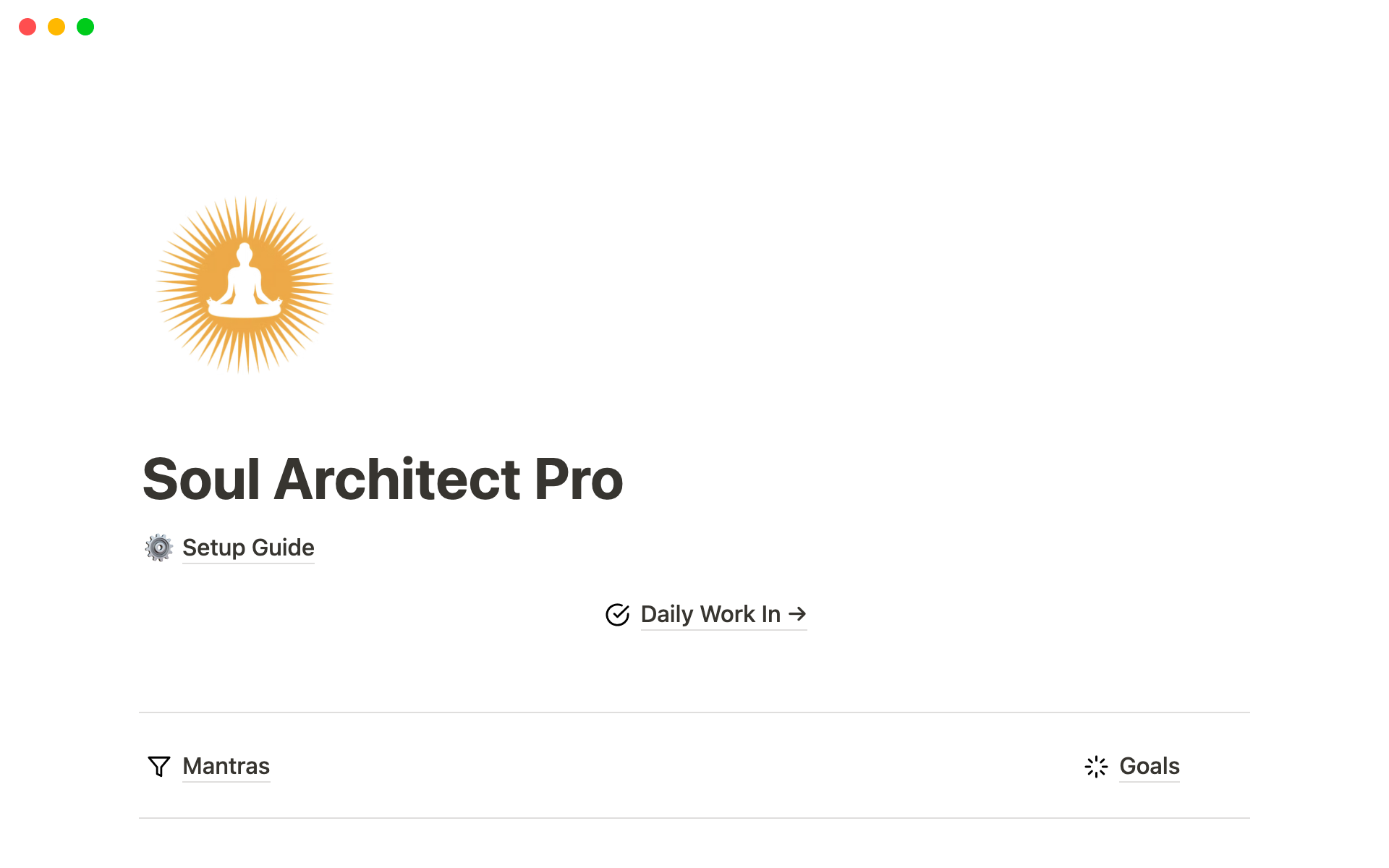The image size is (1389, 868).
Task: Click the sparkle icon beside Goals
Action: tap(1096, 767)
